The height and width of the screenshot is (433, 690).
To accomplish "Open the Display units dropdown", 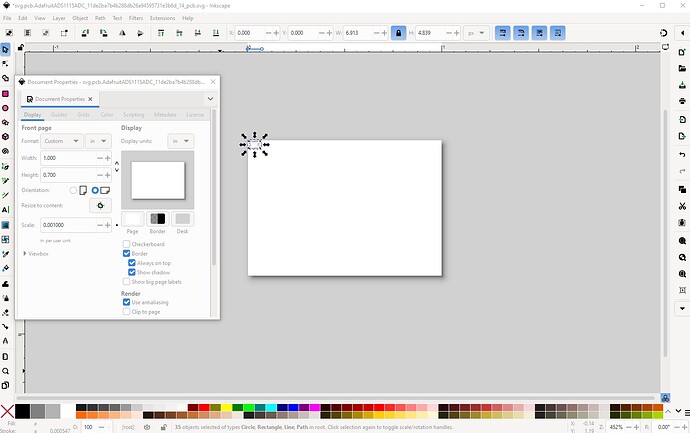I will [x=181, y=141].
